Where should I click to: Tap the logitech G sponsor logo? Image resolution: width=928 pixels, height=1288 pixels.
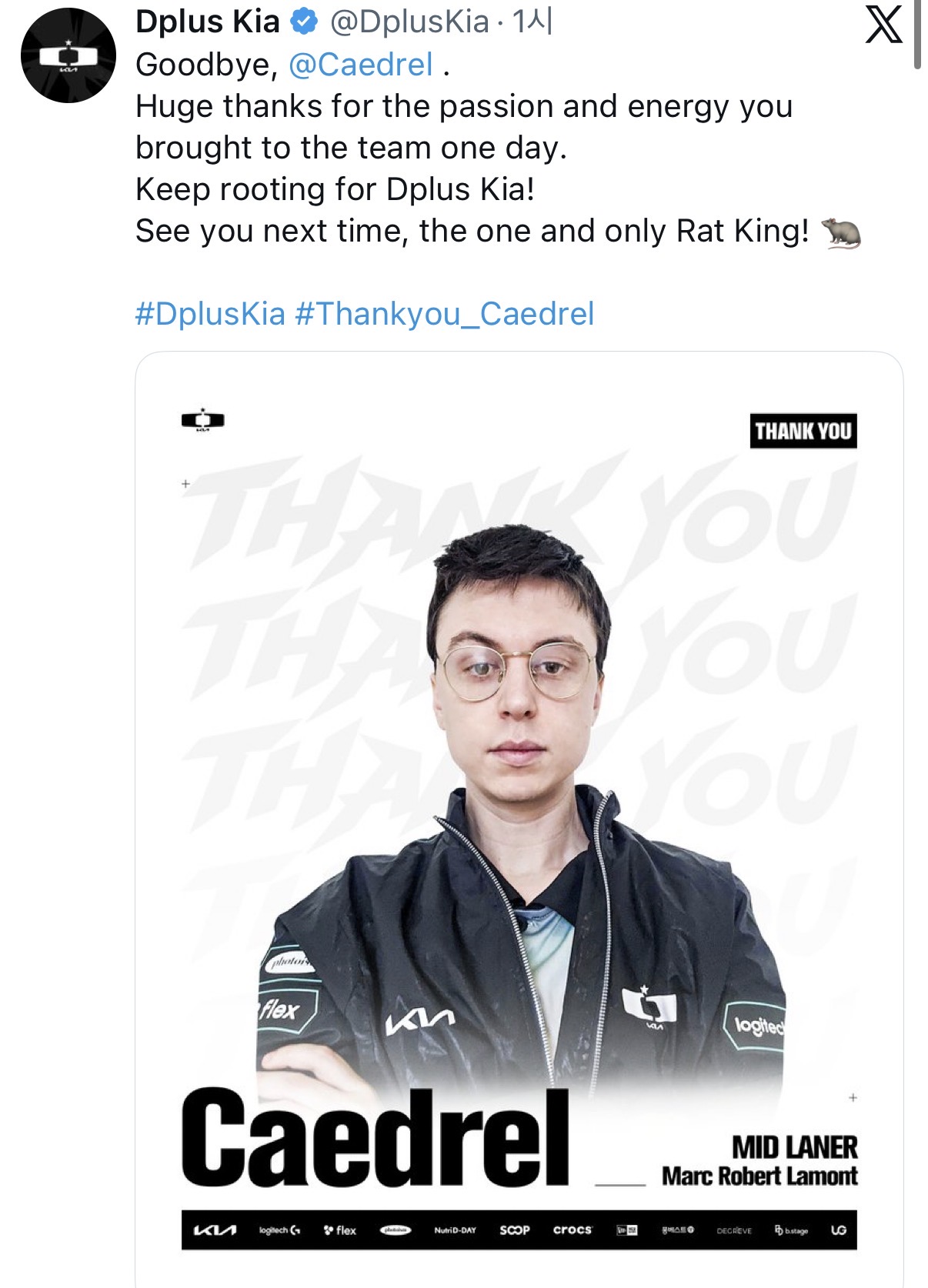[279, 1230]
